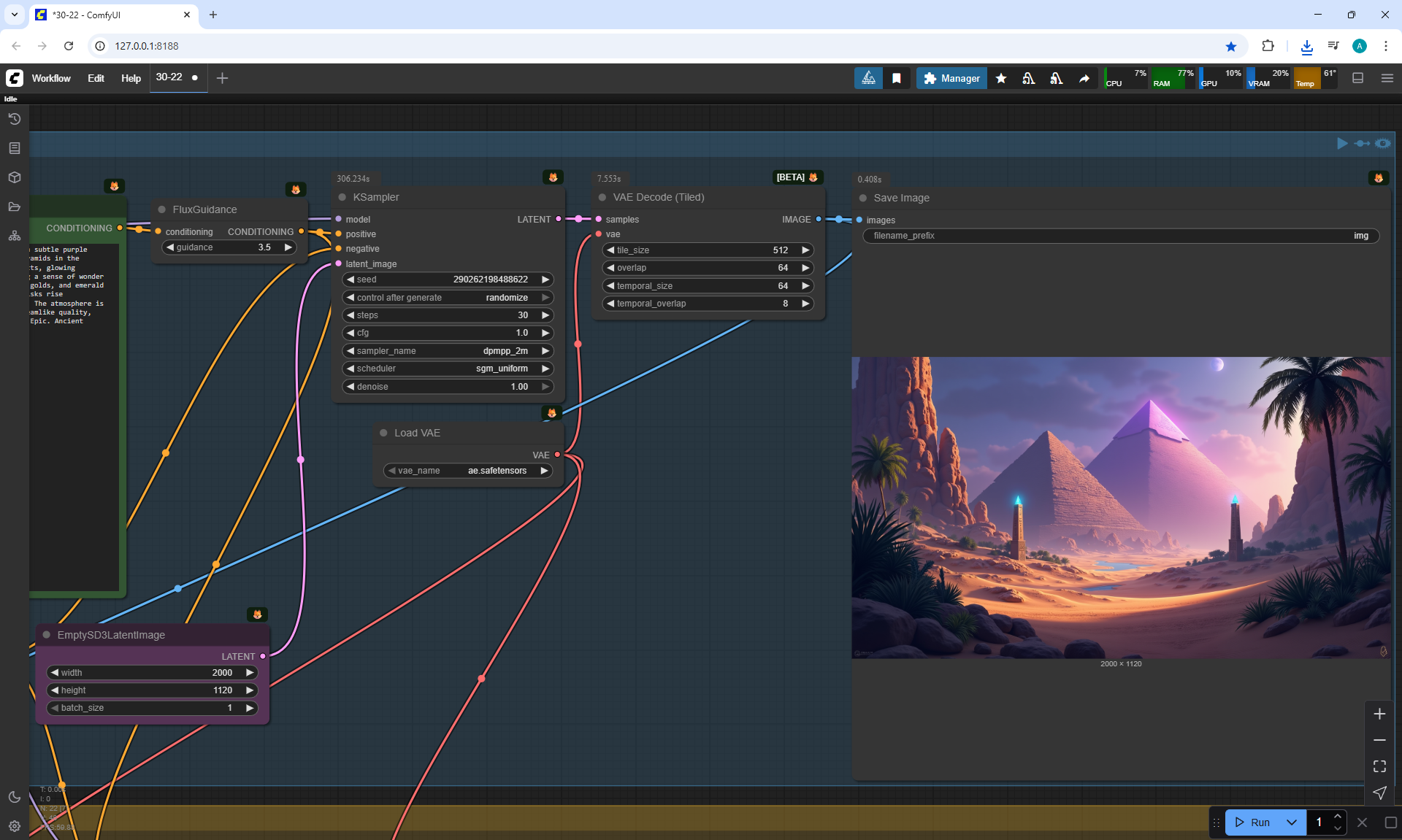Open the sampler_name dpmpp_2m dropdown
This screenshot has width=1402, height=840.
(x=448, y=351)
